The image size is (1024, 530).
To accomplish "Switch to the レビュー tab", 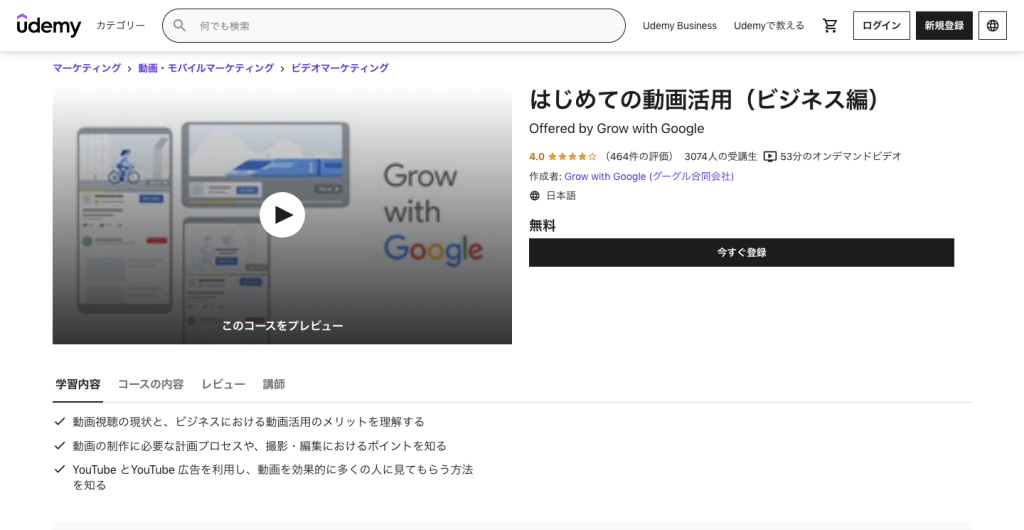I will 223,384.
